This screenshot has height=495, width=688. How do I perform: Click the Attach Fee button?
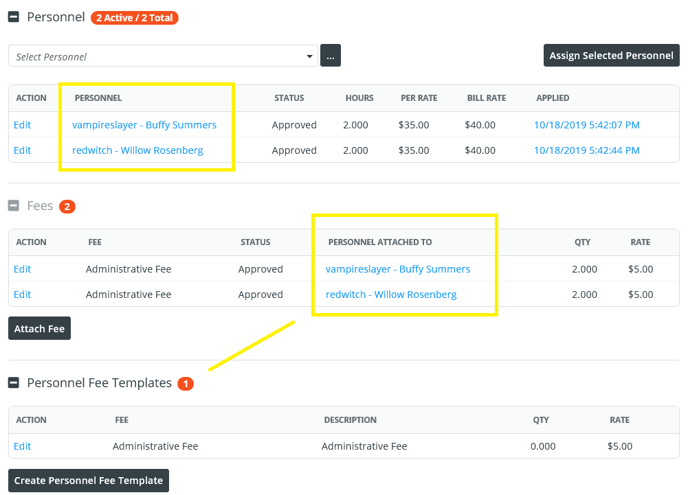tap(39, 328)
